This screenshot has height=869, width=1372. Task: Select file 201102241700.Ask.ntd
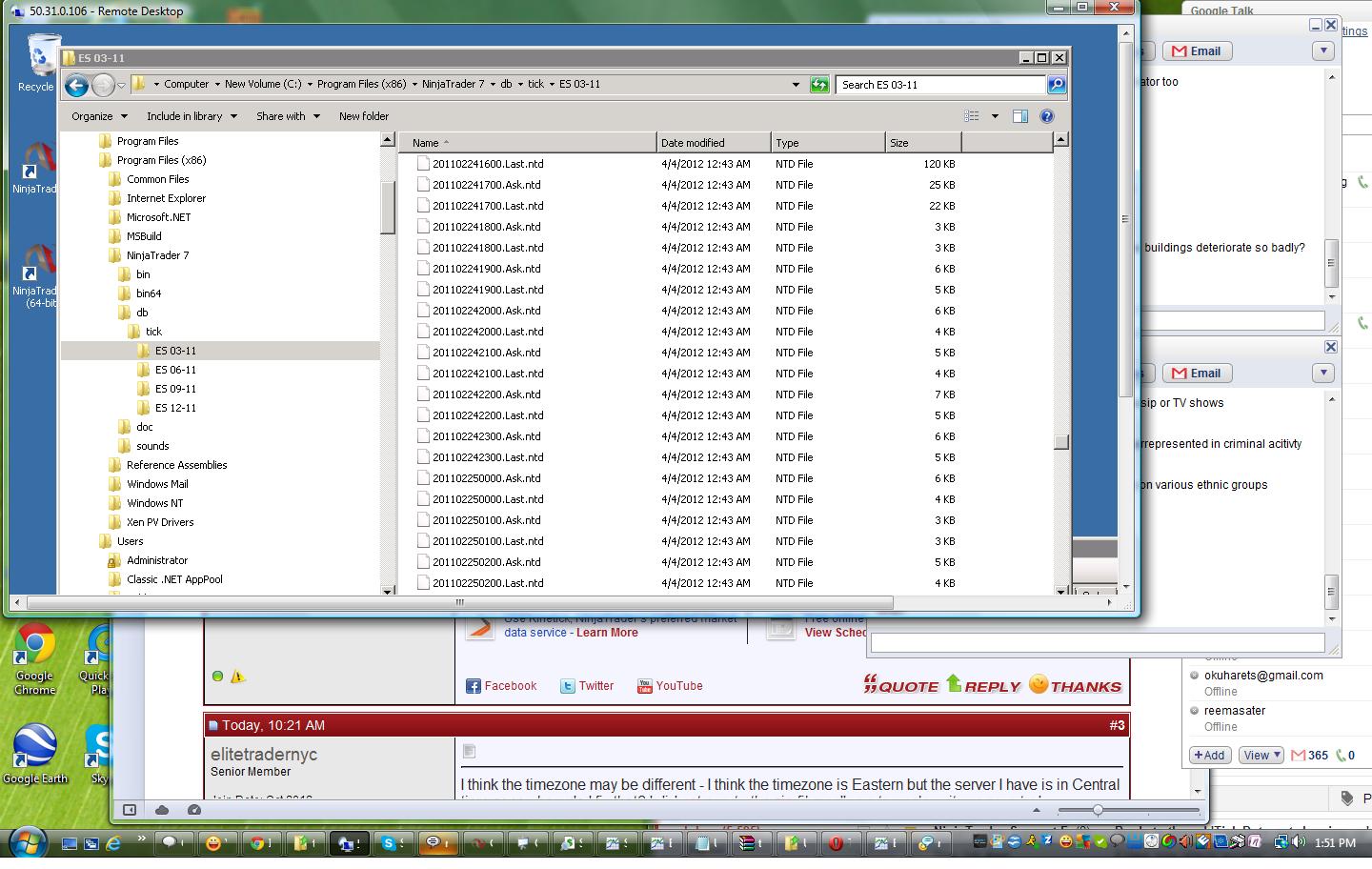[486, 185]
